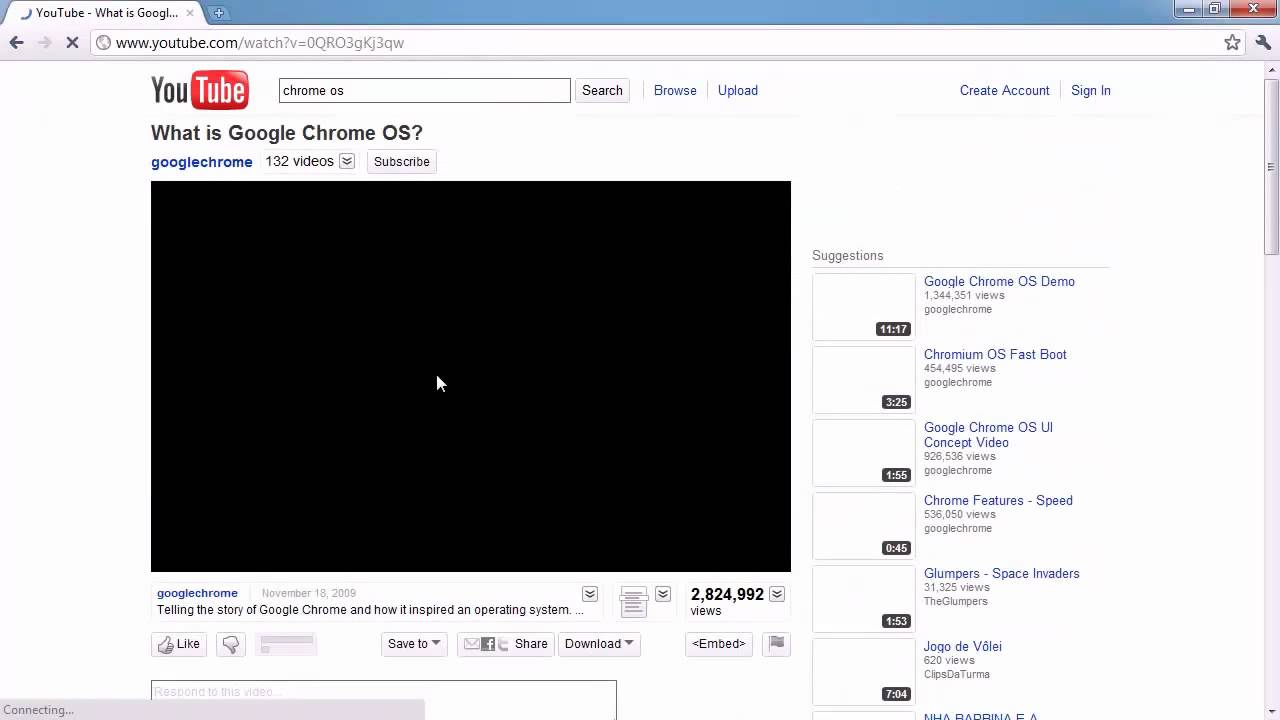The image size is (1280, 720).
Task: Click the browser address bar URL
Action: pos(260,43)
